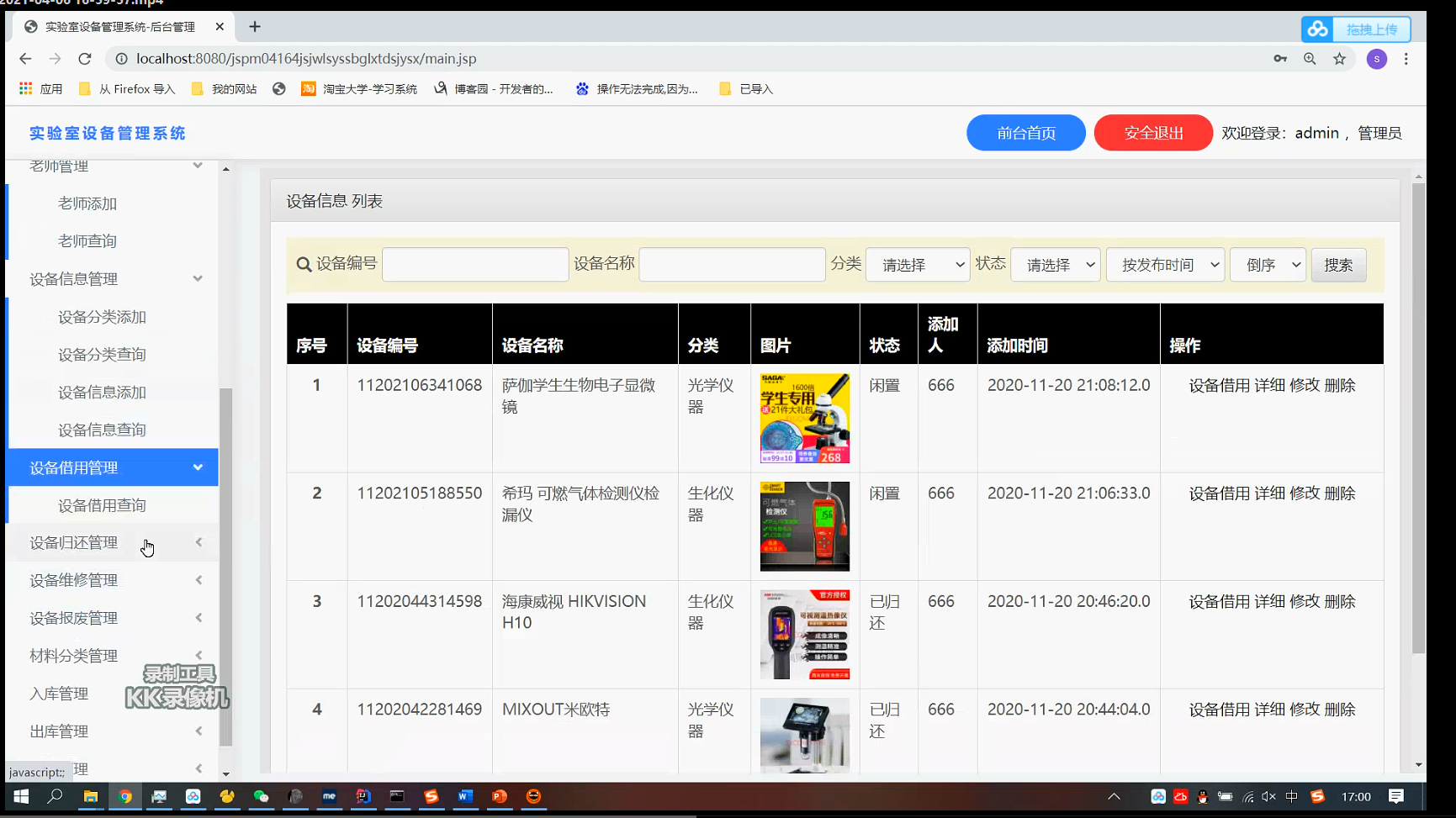This screenshot has height=818, width=1456.
Task: Reload the page with the refresh icon
Action: 84,59
